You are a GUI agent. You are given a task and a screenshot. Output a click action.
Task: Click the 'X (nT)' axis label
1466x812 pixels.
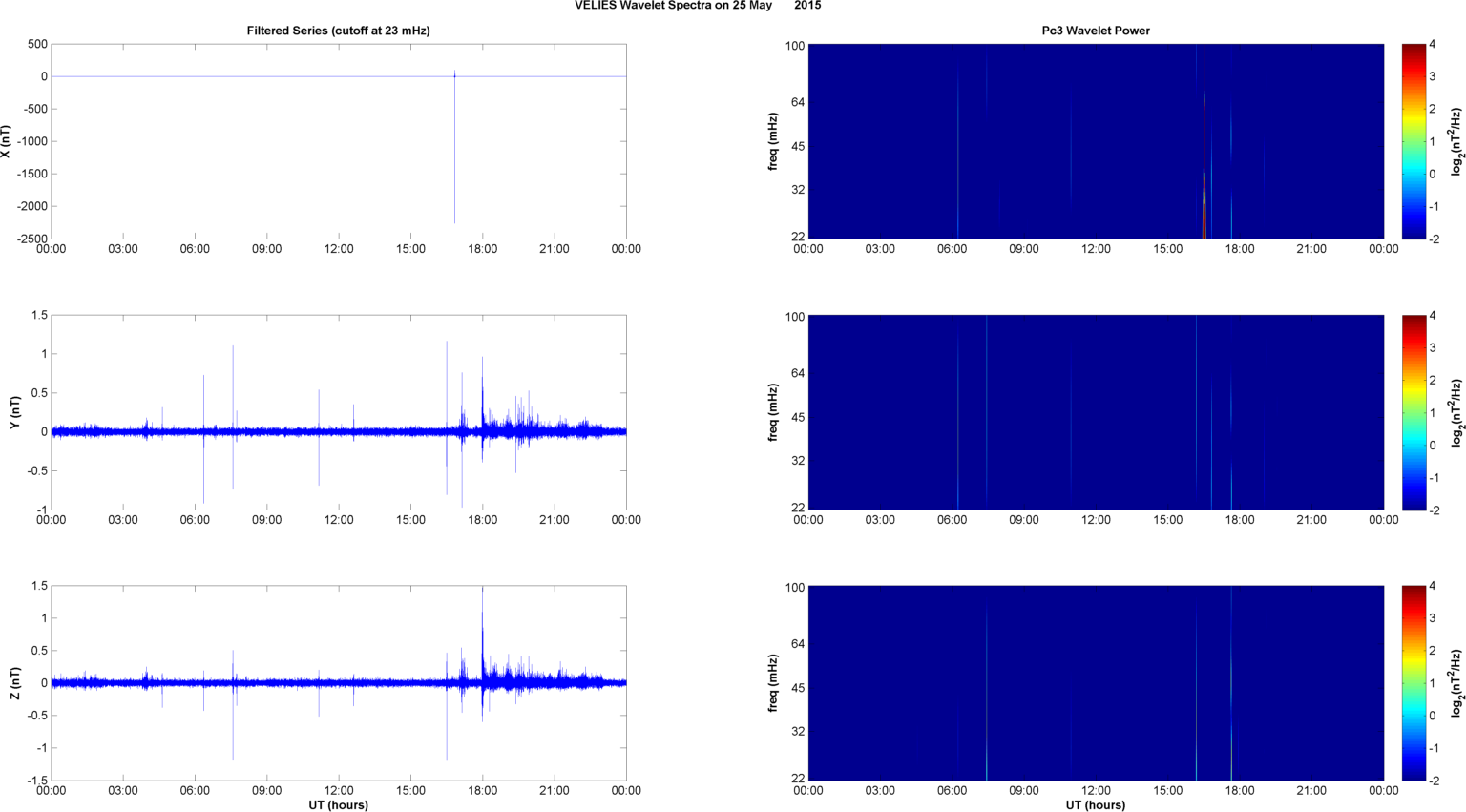tap(6, 141)
